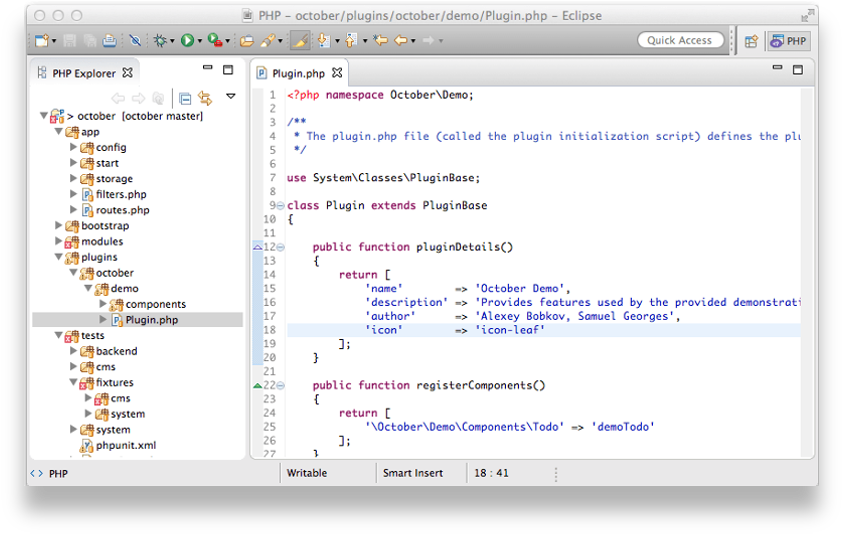Expand the bootstrap folder
Image resolution: width=842 pixels, height=534 pixels.
(x=59, y=225)
